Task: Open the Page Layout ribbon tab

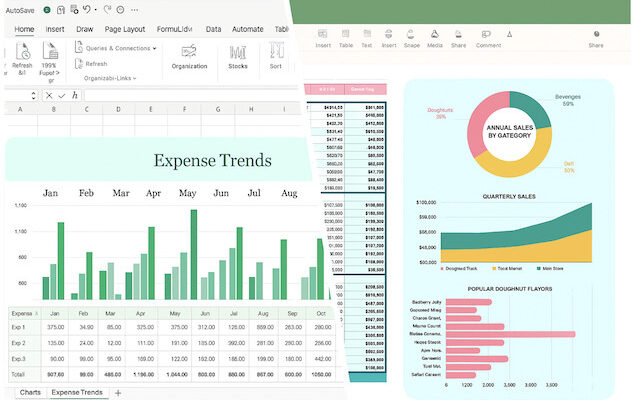Action: pos(125,29)
